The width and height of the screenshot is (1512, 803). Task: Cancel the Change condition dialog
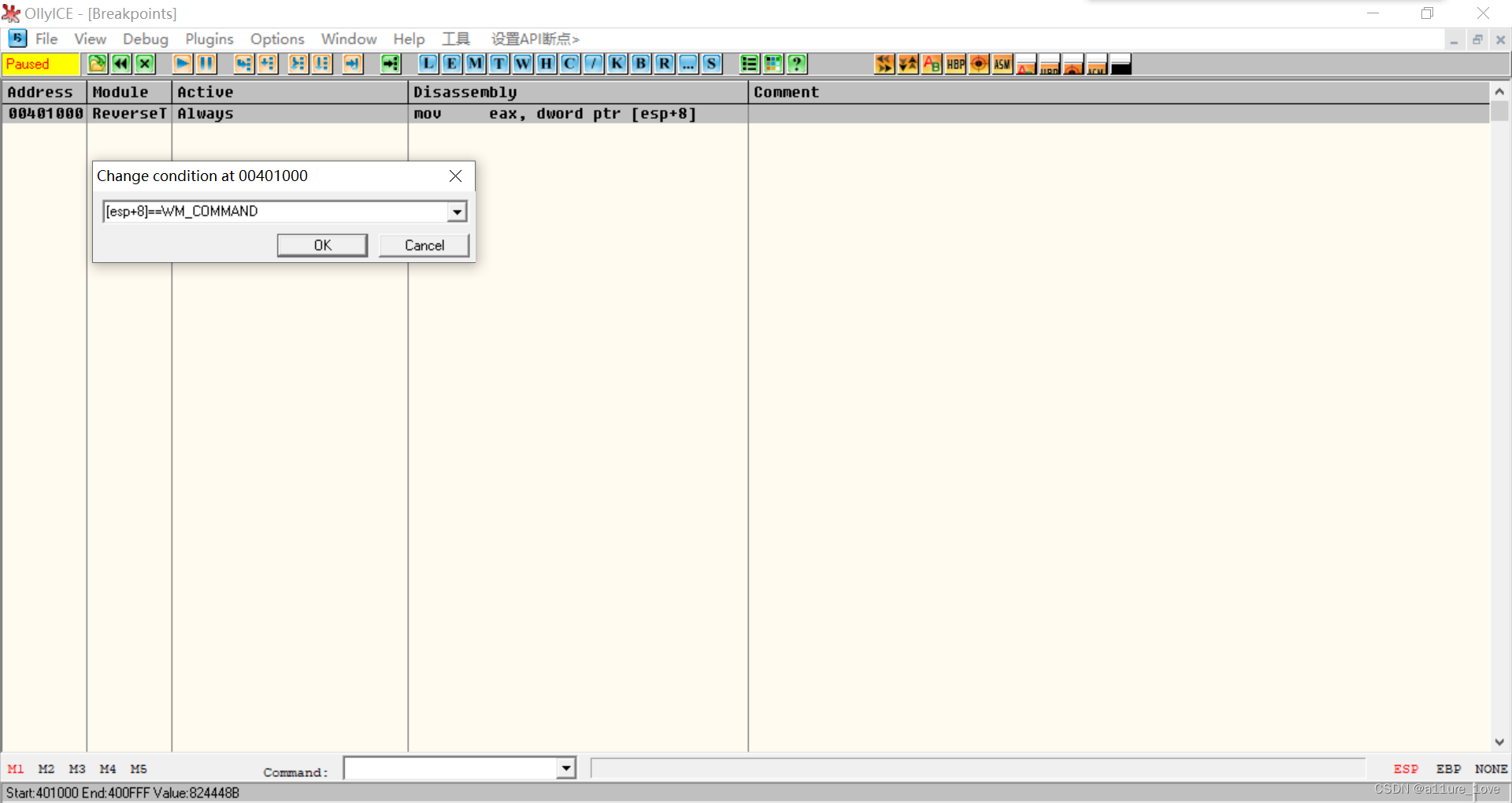click(x=424, y=245)
